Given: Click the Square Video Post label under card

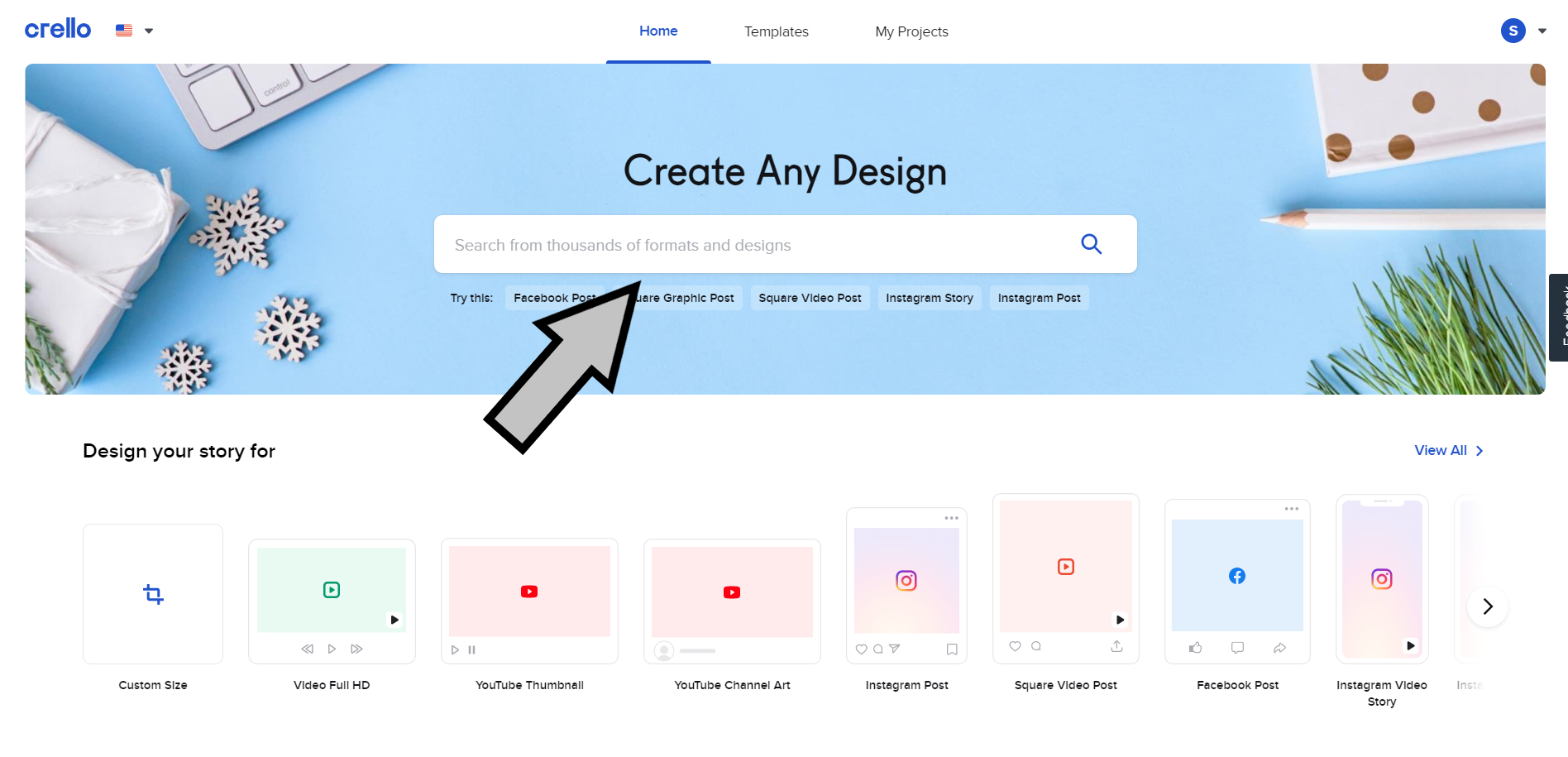Looking at the screenshot, I should click(x=1066, y=685).
